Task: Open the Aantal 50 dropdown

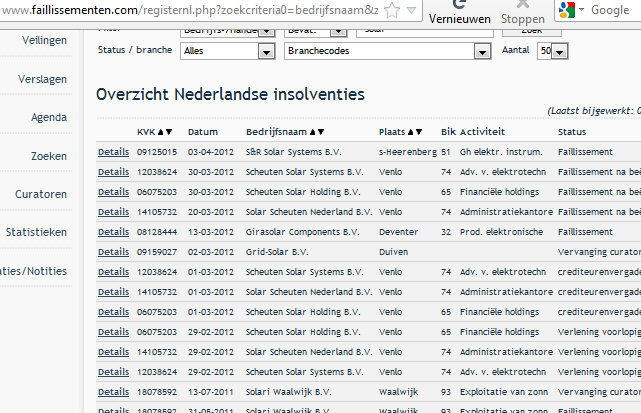Action: coord(553,51)
